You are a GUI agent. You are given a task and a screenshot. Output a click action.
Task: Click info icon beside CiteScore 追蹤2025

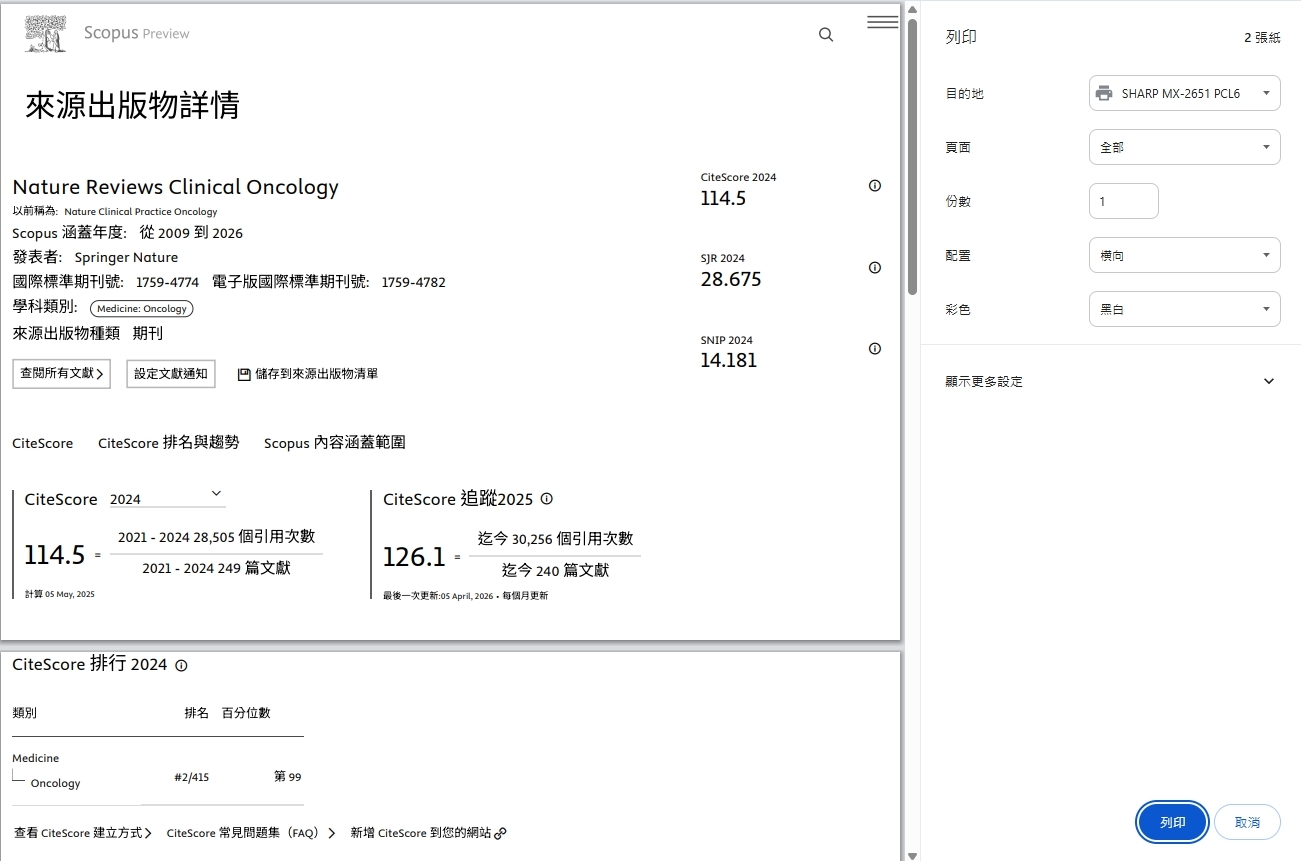[547, 499]
